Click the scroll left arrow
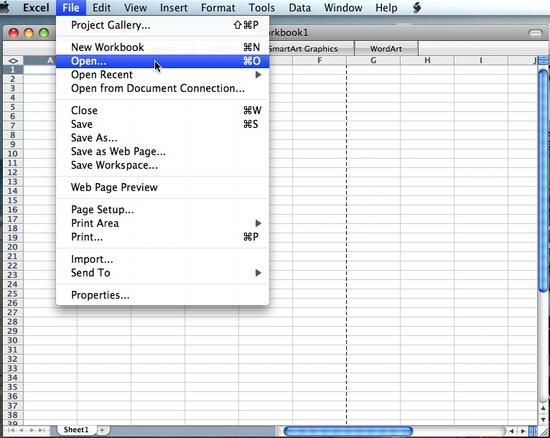Viewport: 550px width, 438px height. pos(512,431)
